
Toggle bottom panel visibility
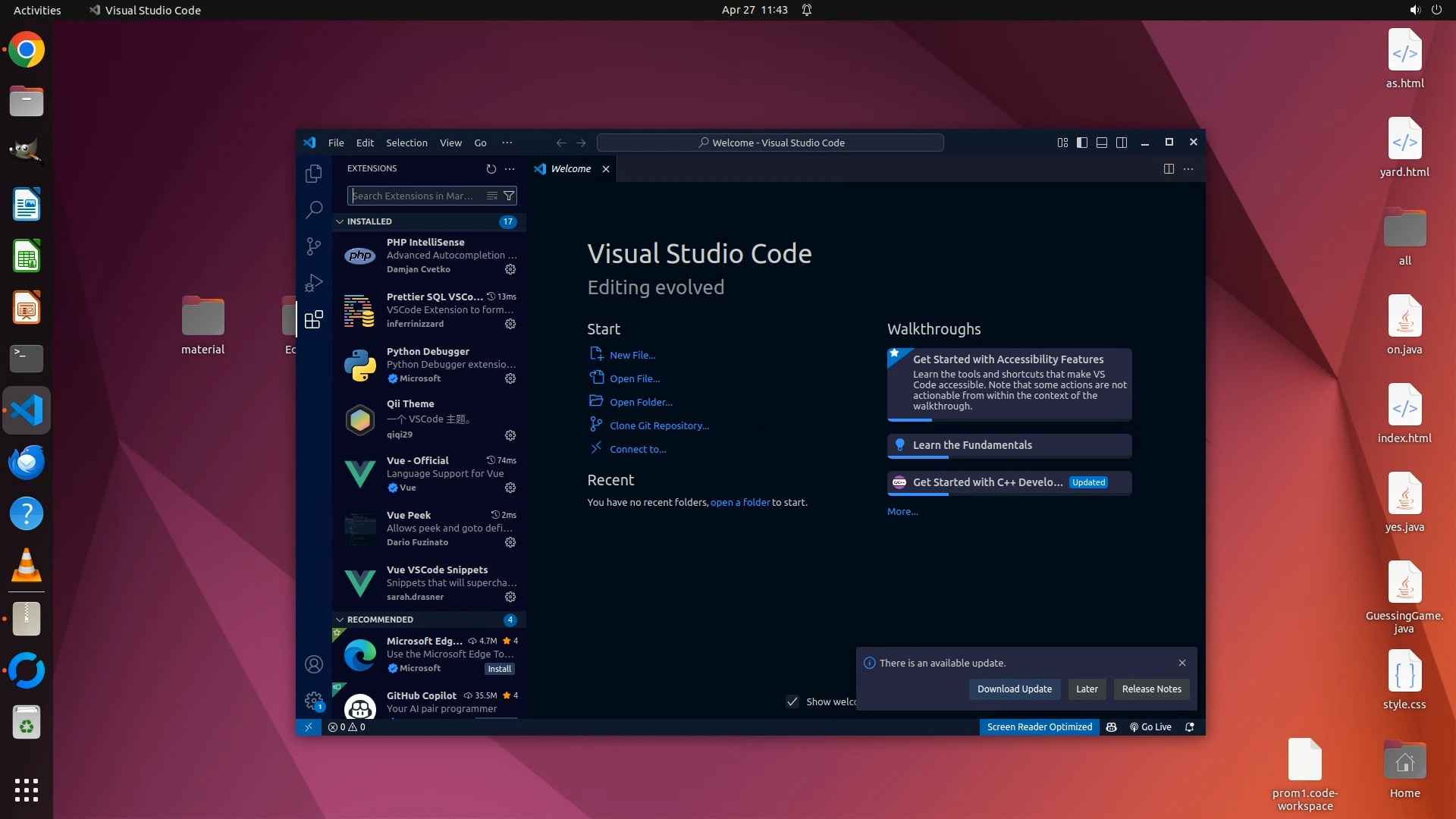[x=1102, y=143]
